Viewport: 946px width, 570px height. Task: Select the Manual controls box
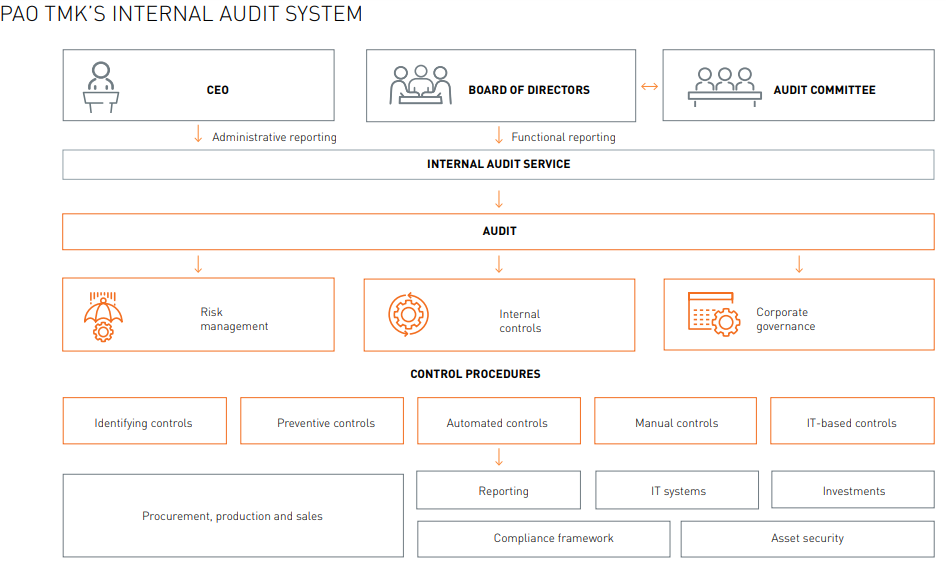click(x=676, y=421)
